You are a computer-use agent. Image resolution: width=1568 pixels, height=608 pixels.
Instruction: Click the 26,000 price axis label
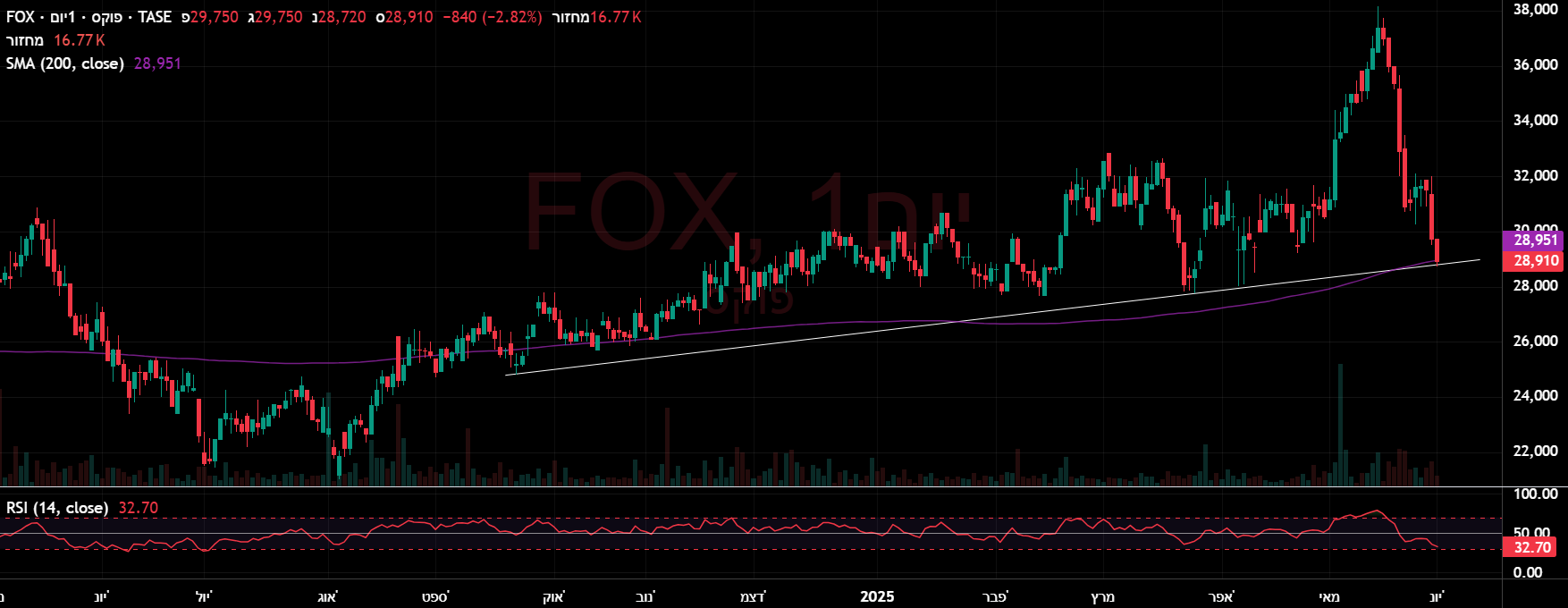(x=1535, y=342)
